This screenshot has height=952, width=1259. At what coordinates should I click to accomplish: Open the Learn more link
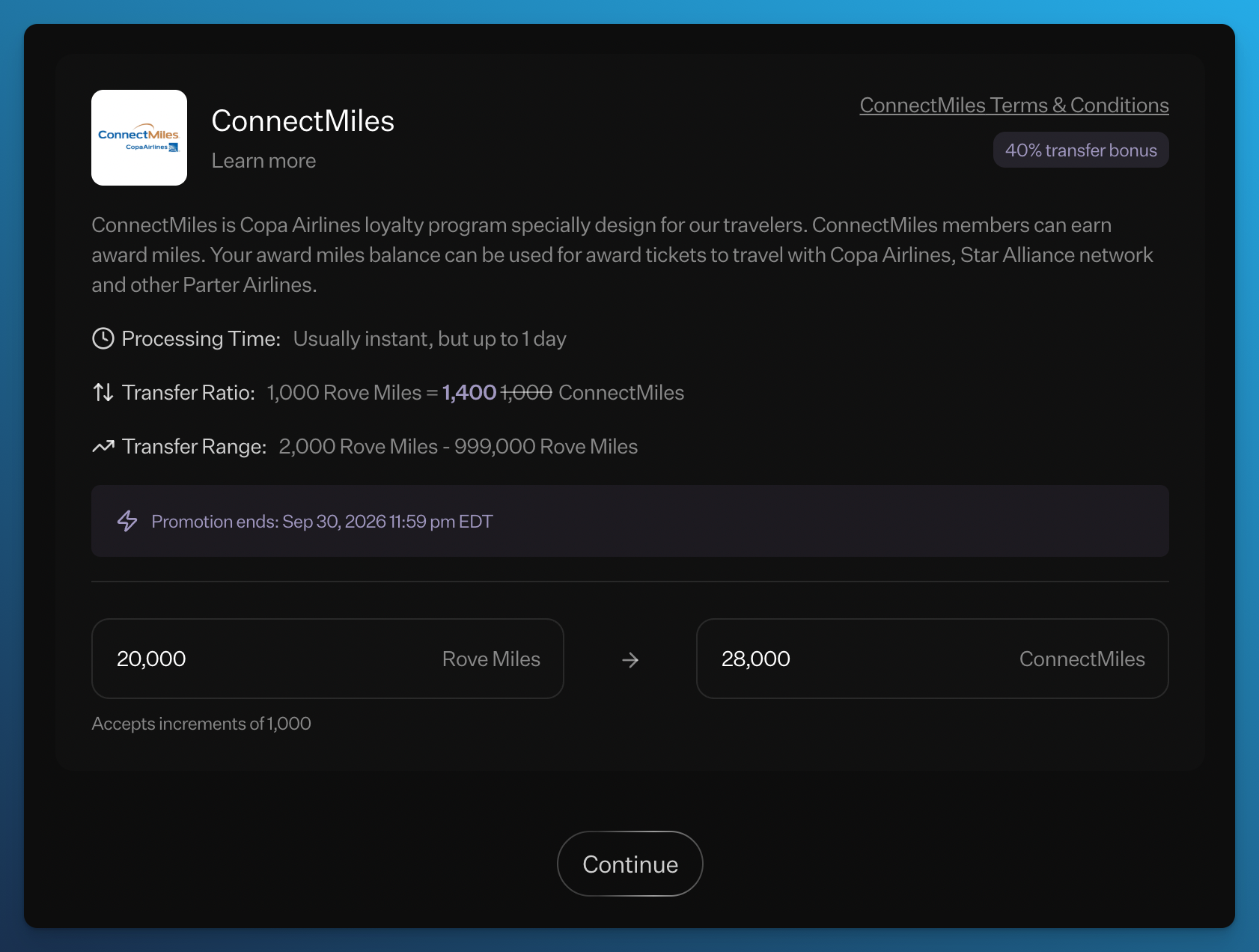(263, 161)
